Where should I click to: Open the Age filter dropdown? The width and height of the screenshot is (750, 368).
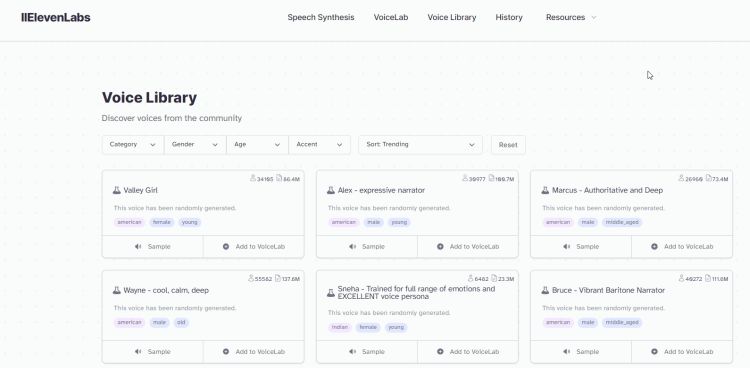pyautogui.click(x=257, y=145)
